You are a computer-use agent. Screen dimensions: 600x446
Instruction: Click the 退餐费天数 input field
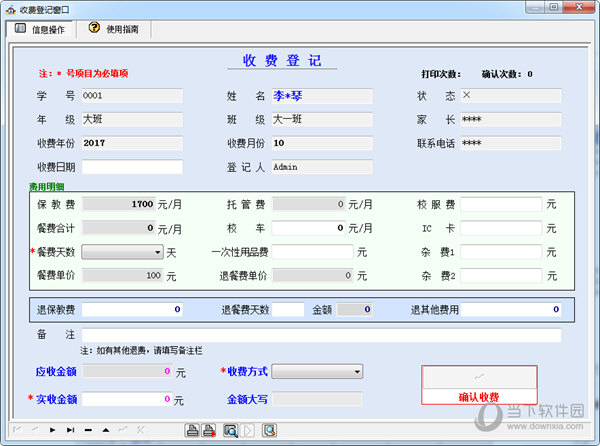[x=288, y=309]
